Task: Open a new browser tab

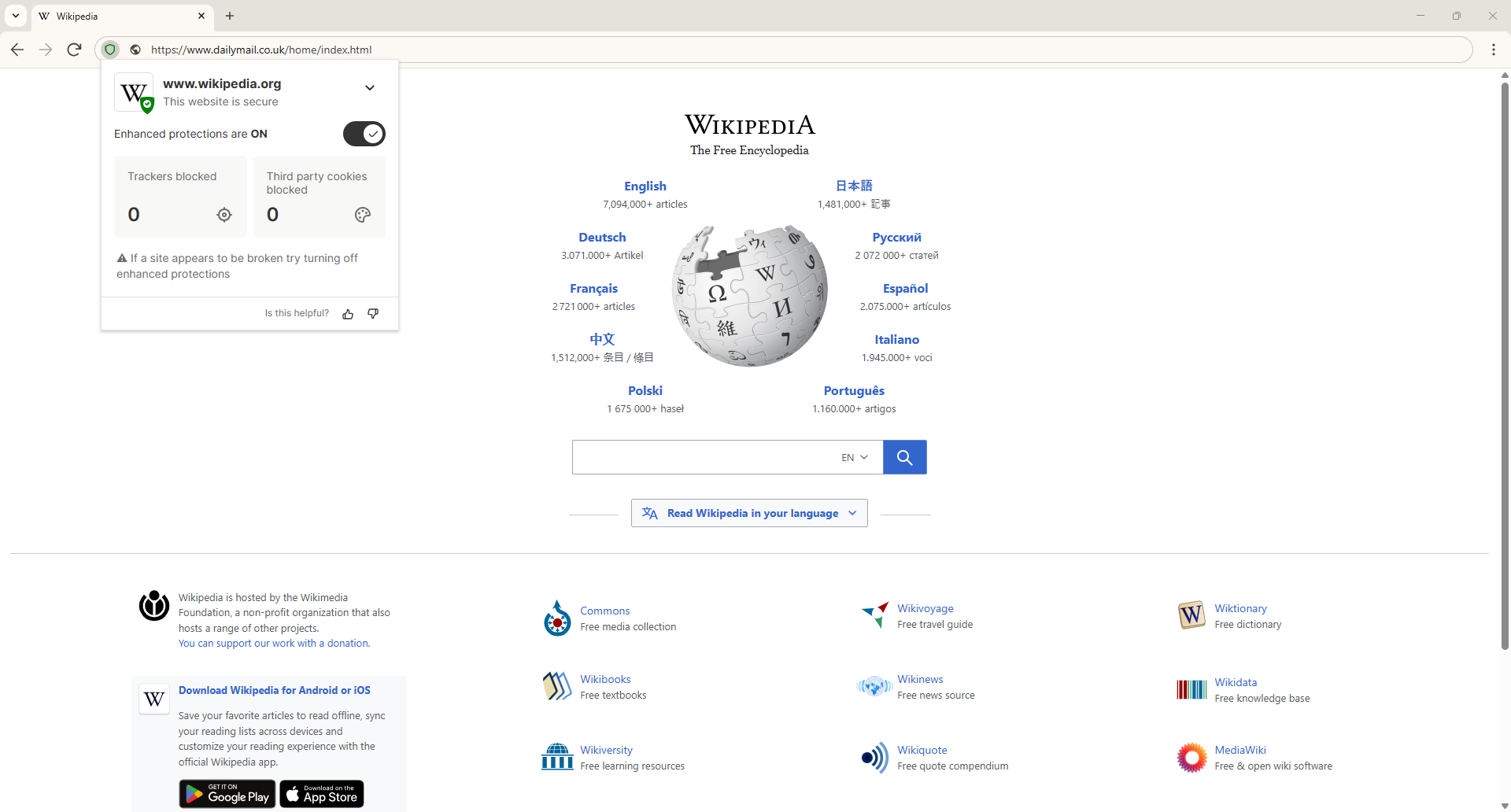Action: [x=230, y=16]
